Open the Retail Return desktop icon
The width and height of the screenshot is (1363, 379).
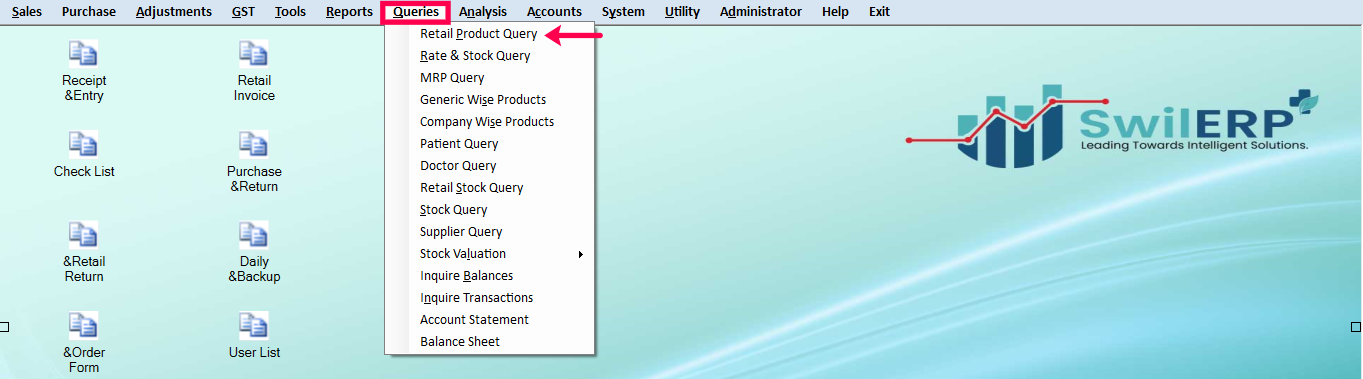84,253
